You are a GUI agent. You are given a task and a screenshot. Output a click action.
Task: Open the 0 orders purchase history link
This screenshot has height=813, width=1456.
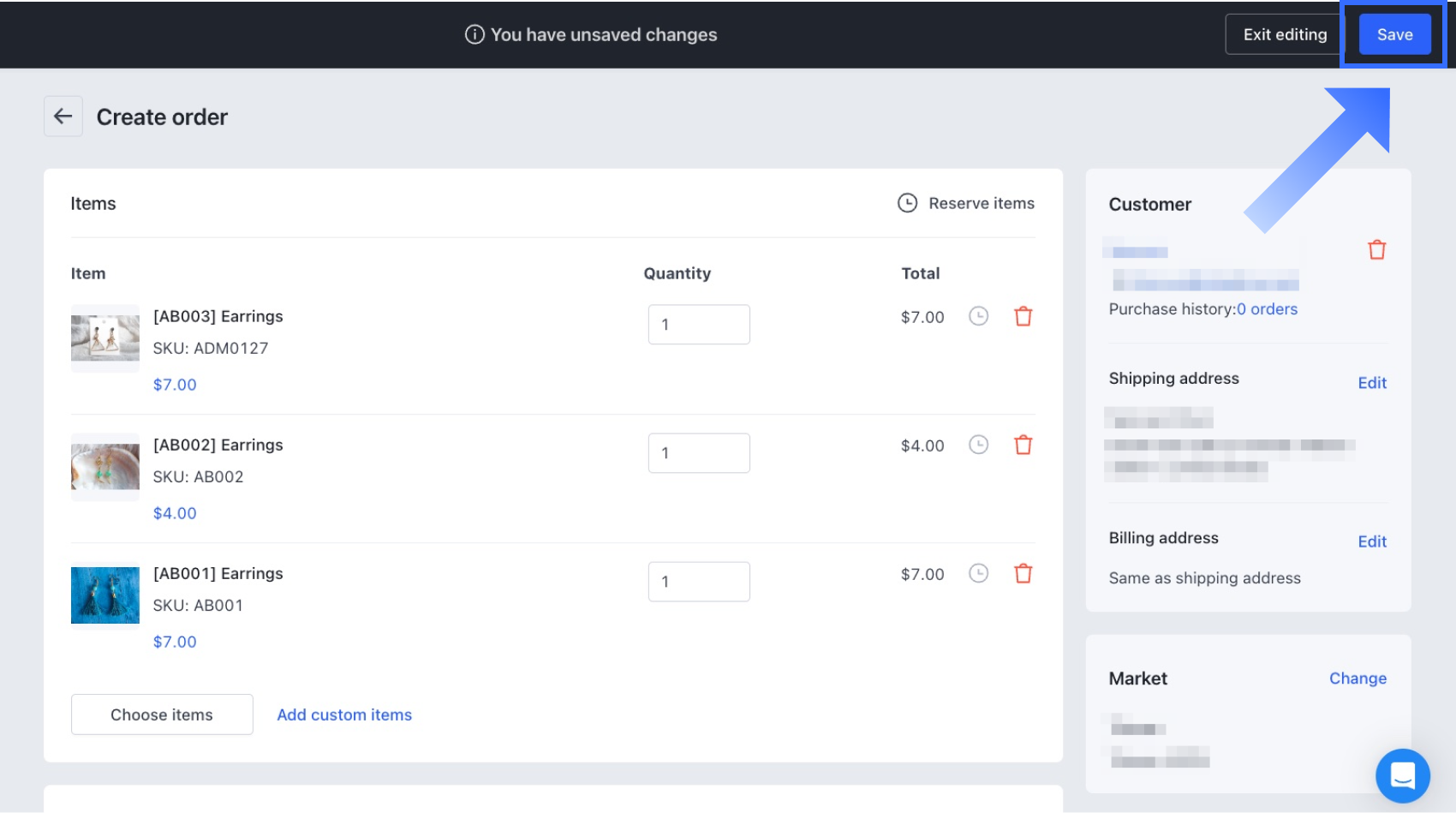coord(1267,309)
